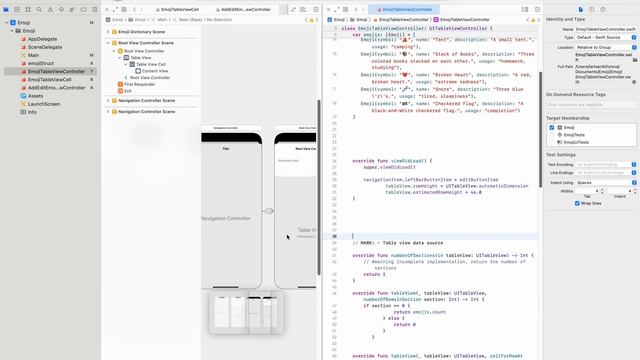Click the warning icon in code editor jump bar
The height and width of the screenshot is (360, 640).
[x=533, y=20]
